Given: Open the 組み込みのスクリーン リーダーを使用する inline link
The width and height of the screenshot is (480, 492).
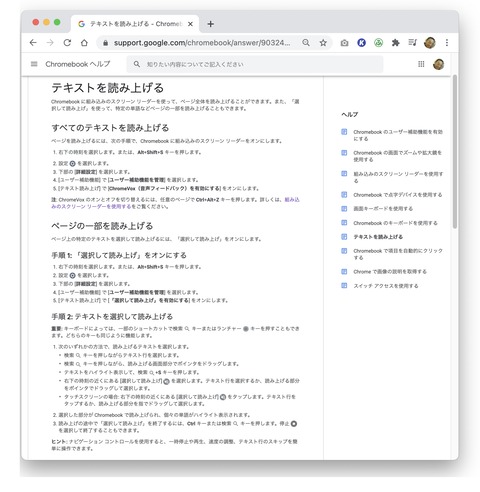Looking at the screenshot, I should click(175, 203).
